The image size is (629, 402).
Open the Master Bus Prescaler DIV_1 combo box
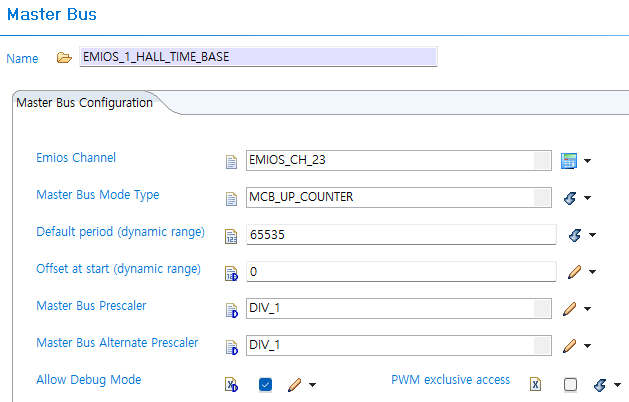point(399,309)
